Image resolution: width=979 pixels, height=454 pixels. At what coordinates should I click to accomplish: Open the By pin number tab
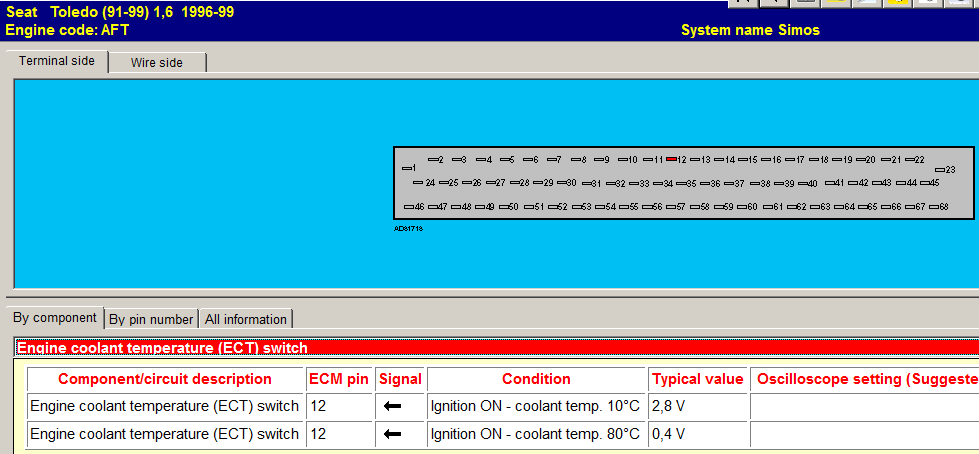(x=151, y=319)
